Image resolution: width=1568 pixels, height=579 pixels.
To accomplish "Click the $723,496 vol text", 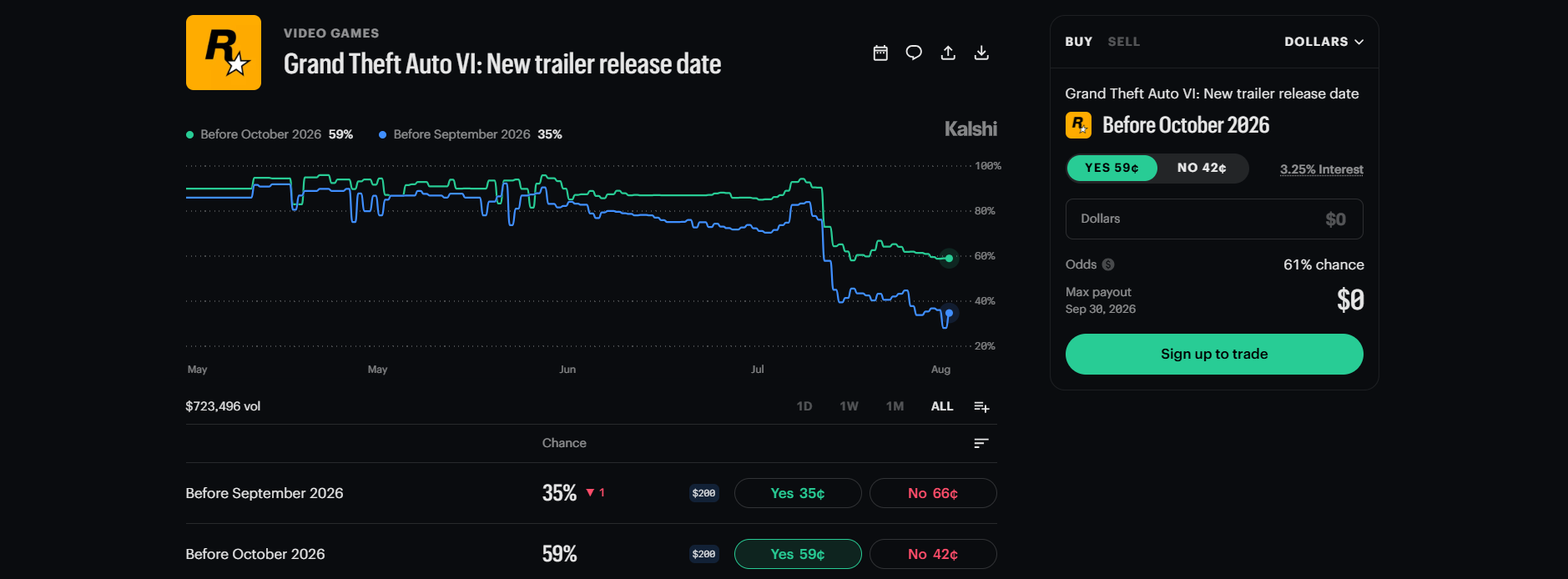I will pyautogui.click(x=223, y=406).
